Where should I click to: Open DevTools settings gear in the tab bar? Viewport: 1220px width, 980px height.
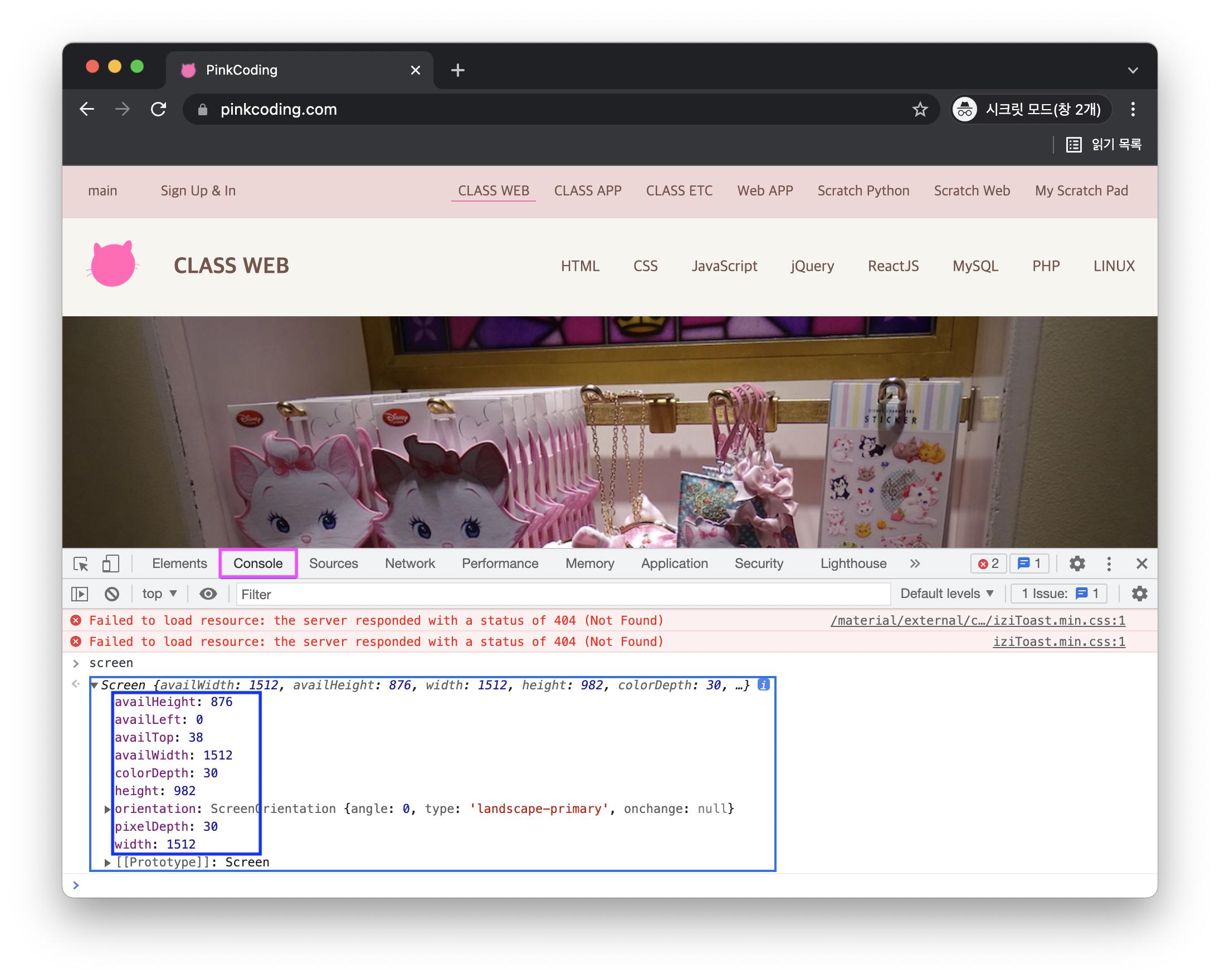[1077, 564]
